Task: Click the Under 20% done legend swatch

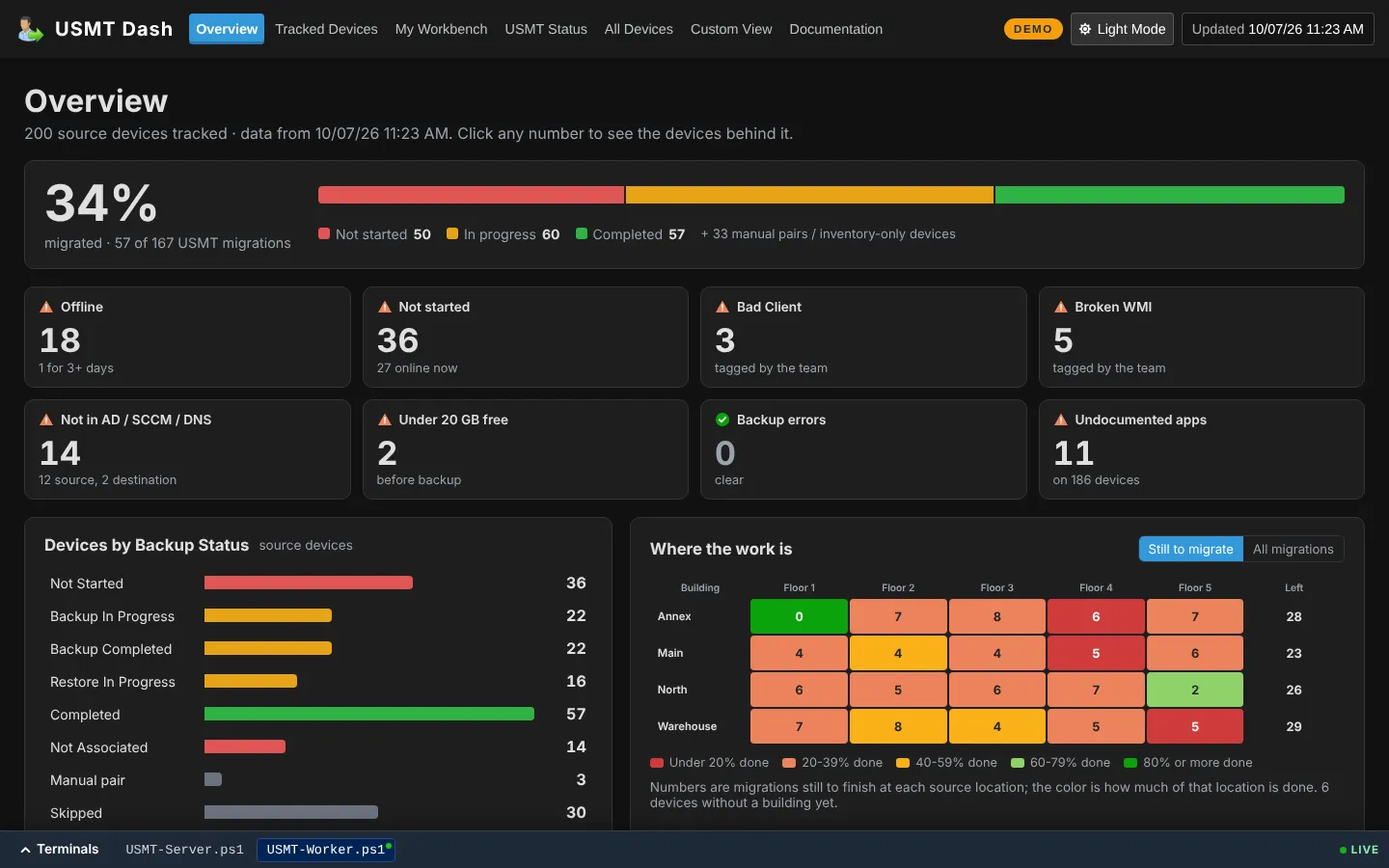Action: [x=657, y=763]
